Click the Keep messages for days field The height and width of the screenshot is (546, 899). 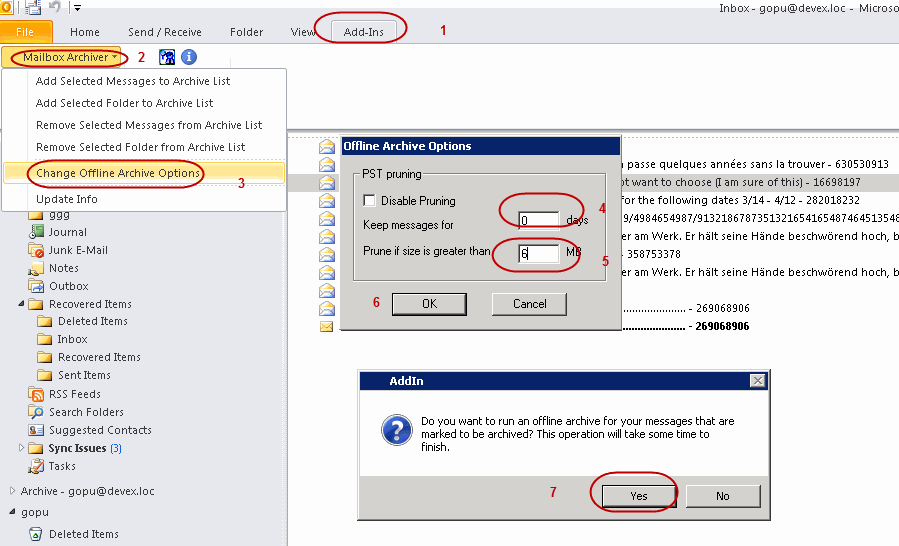[538, 220]
